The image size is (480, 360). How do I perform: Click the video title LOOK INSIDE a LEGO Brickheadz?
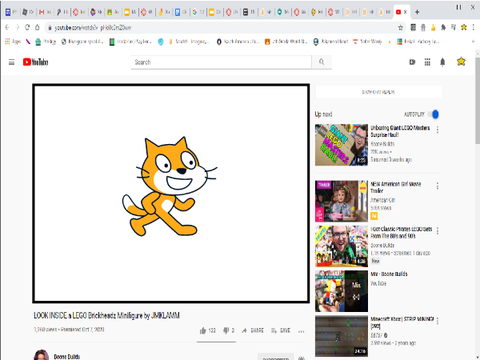(x=107, y=315)
